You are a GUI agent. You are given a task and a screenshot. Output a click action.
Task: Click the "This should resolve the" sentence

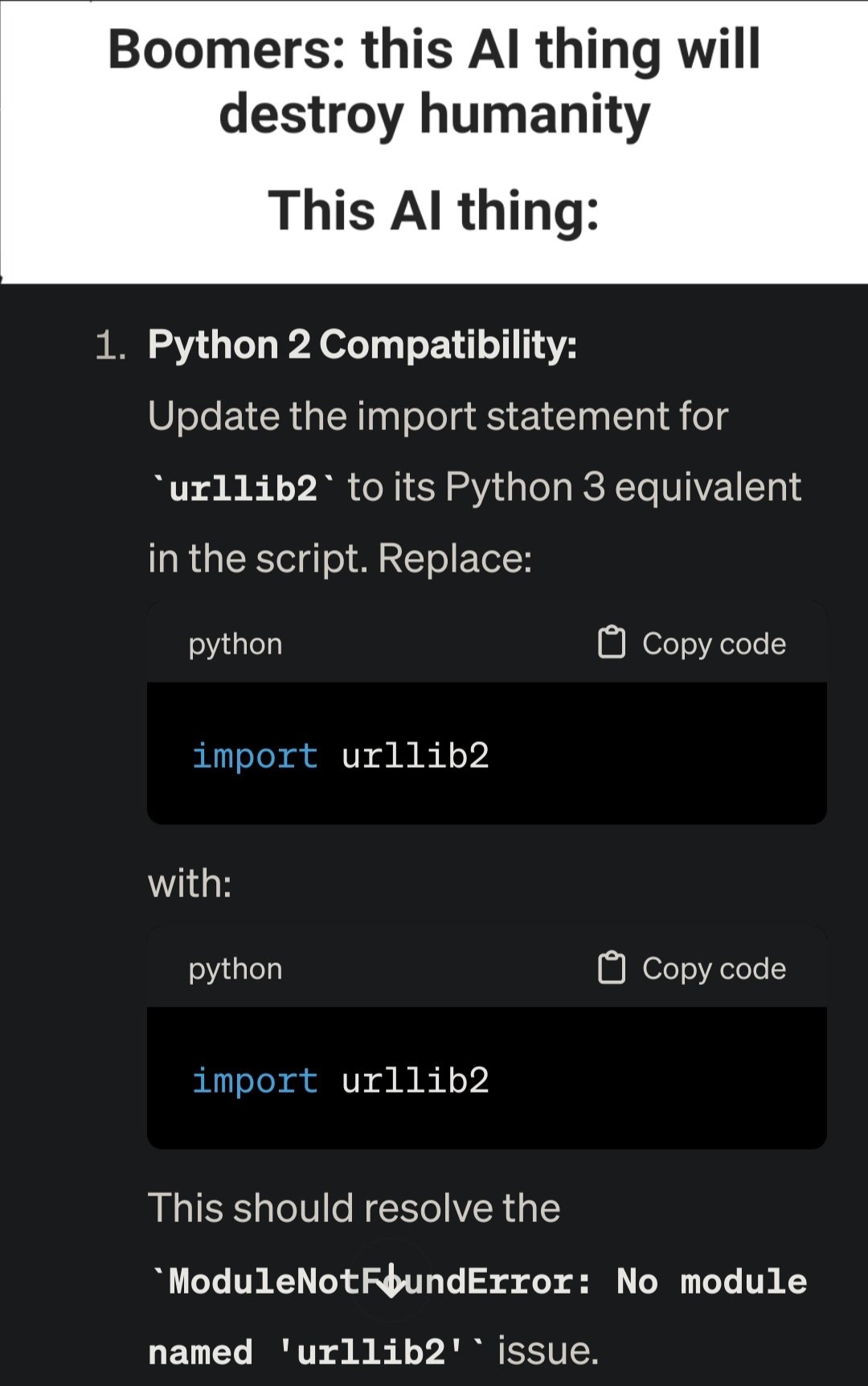click(354, 1208)
